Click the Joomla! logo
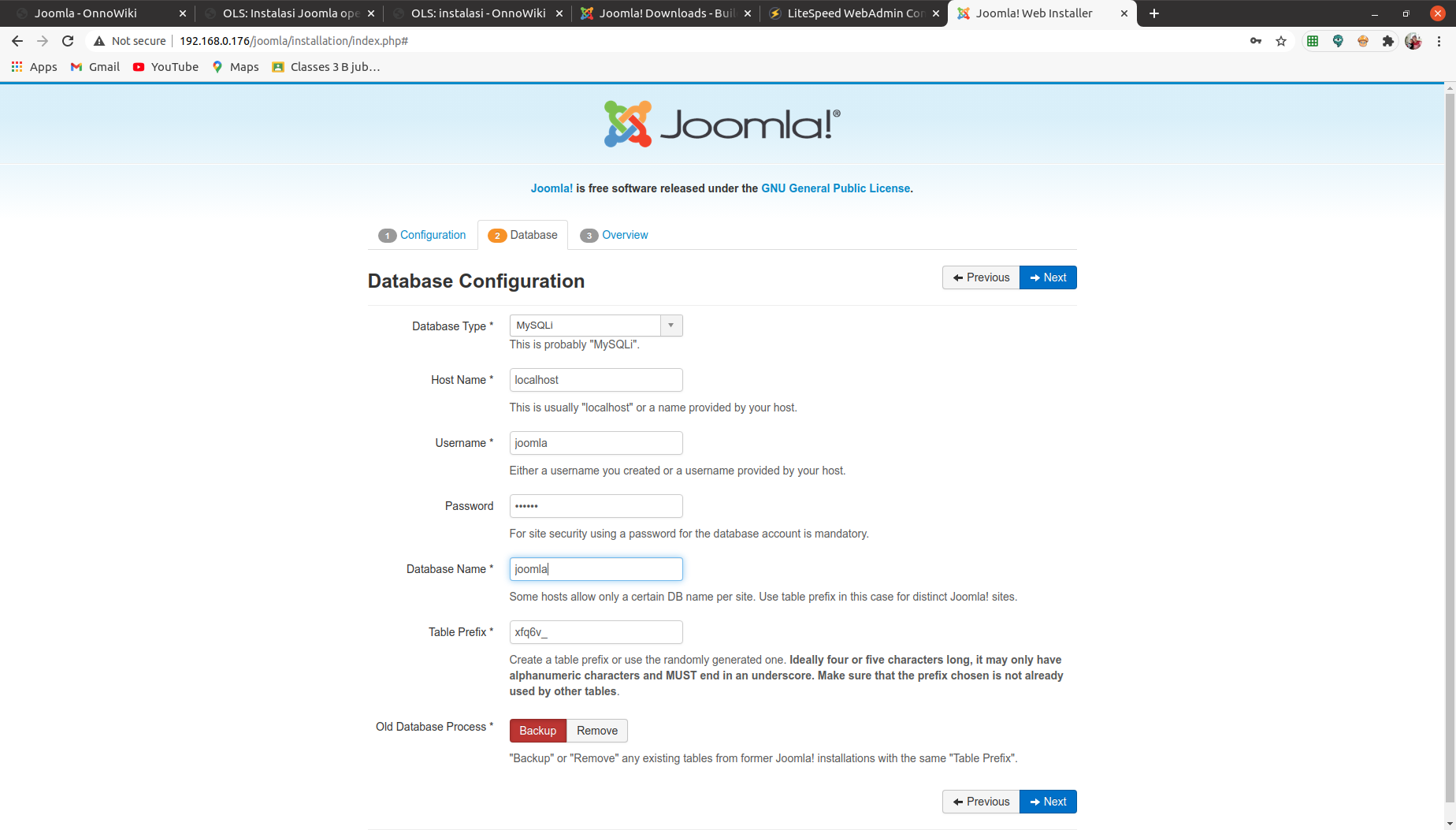The width and height of the screenshot is (1456, 830). (x=722, y=124)
